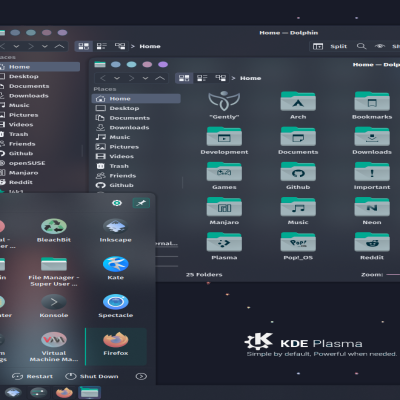The height and width of the screenshot is (400, 400).
Task: Open back-history dropdown chevron in front Dolphin window
Action: tap(117, 78)
